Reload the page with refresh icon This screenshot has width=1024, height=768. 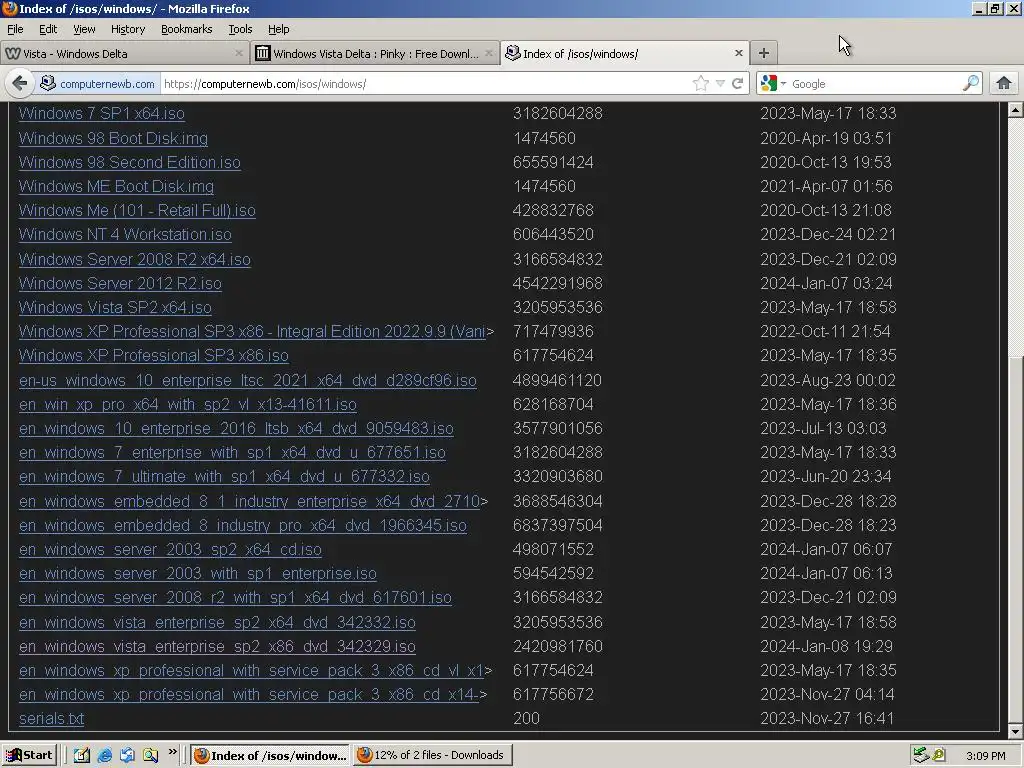[x=738, y=84]
